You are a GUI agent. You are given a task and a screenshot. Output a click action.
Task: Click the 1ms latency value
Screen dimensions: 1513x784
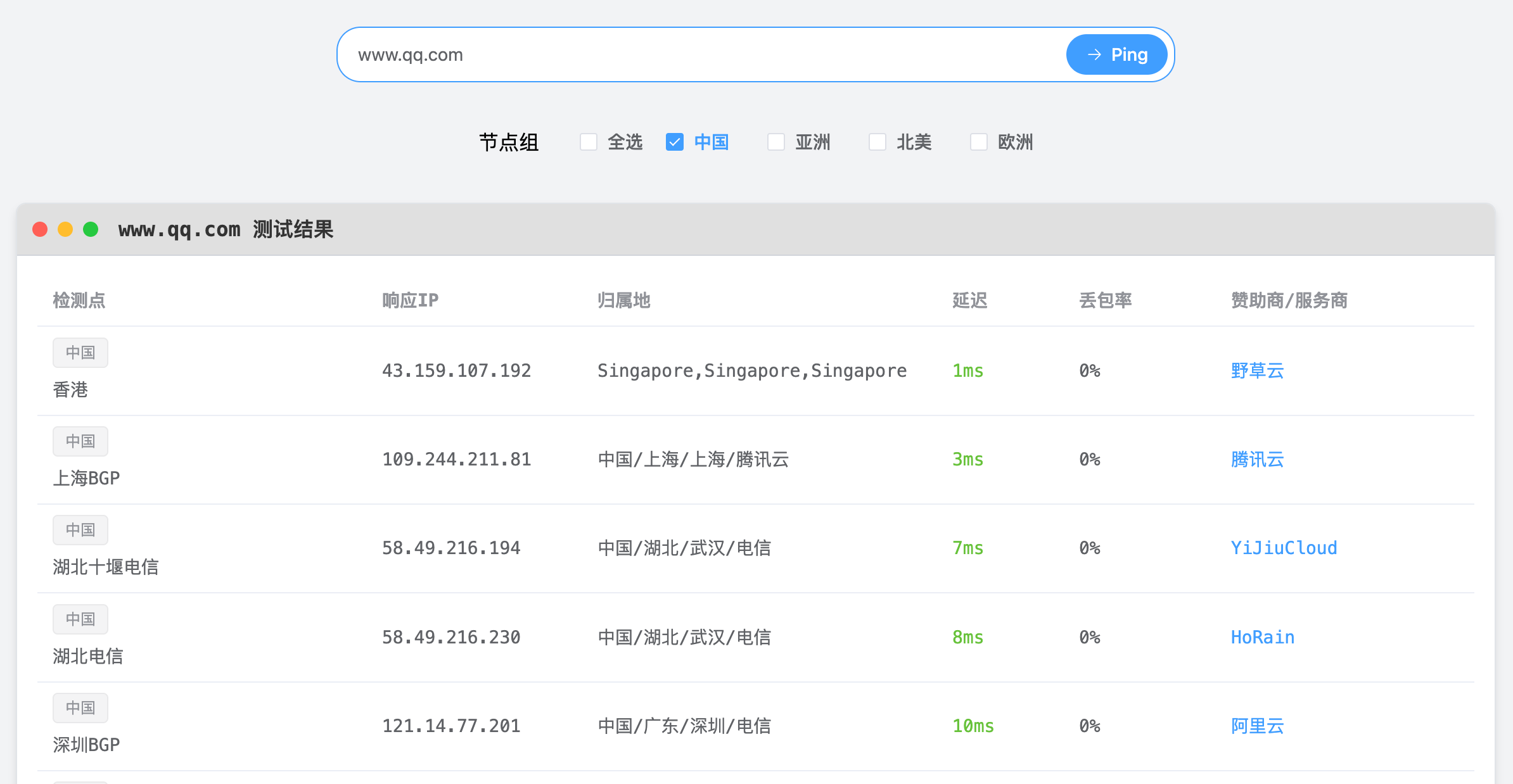click(x=967, y=370)
